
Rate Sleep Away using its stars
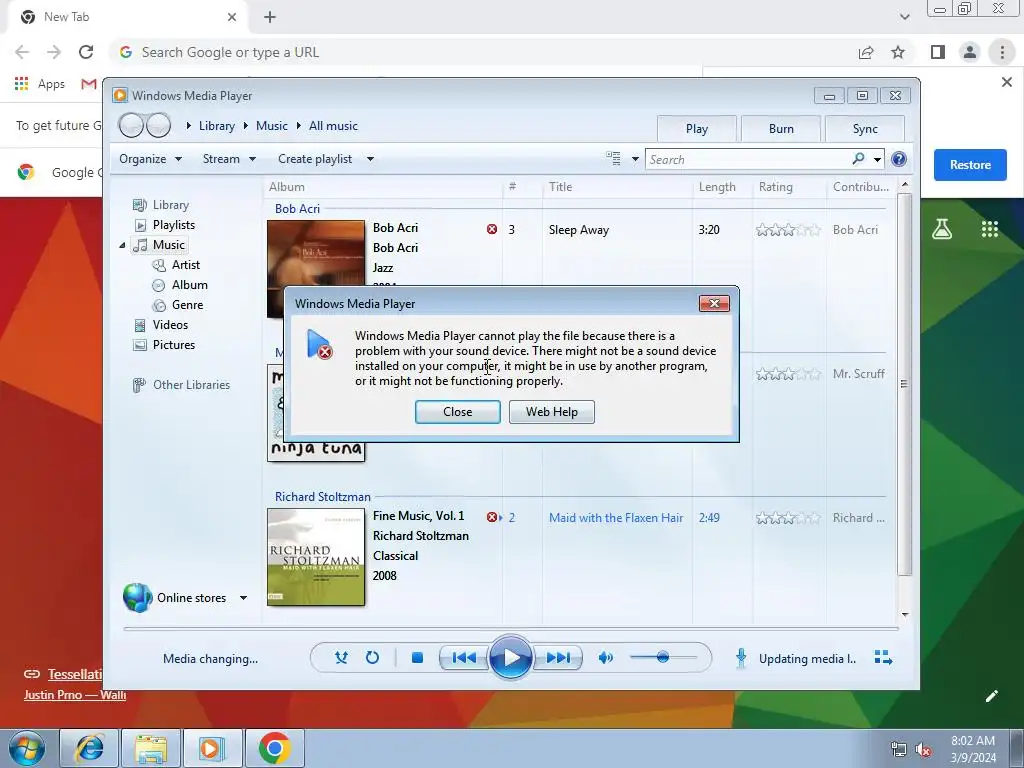tap(788, 230)
